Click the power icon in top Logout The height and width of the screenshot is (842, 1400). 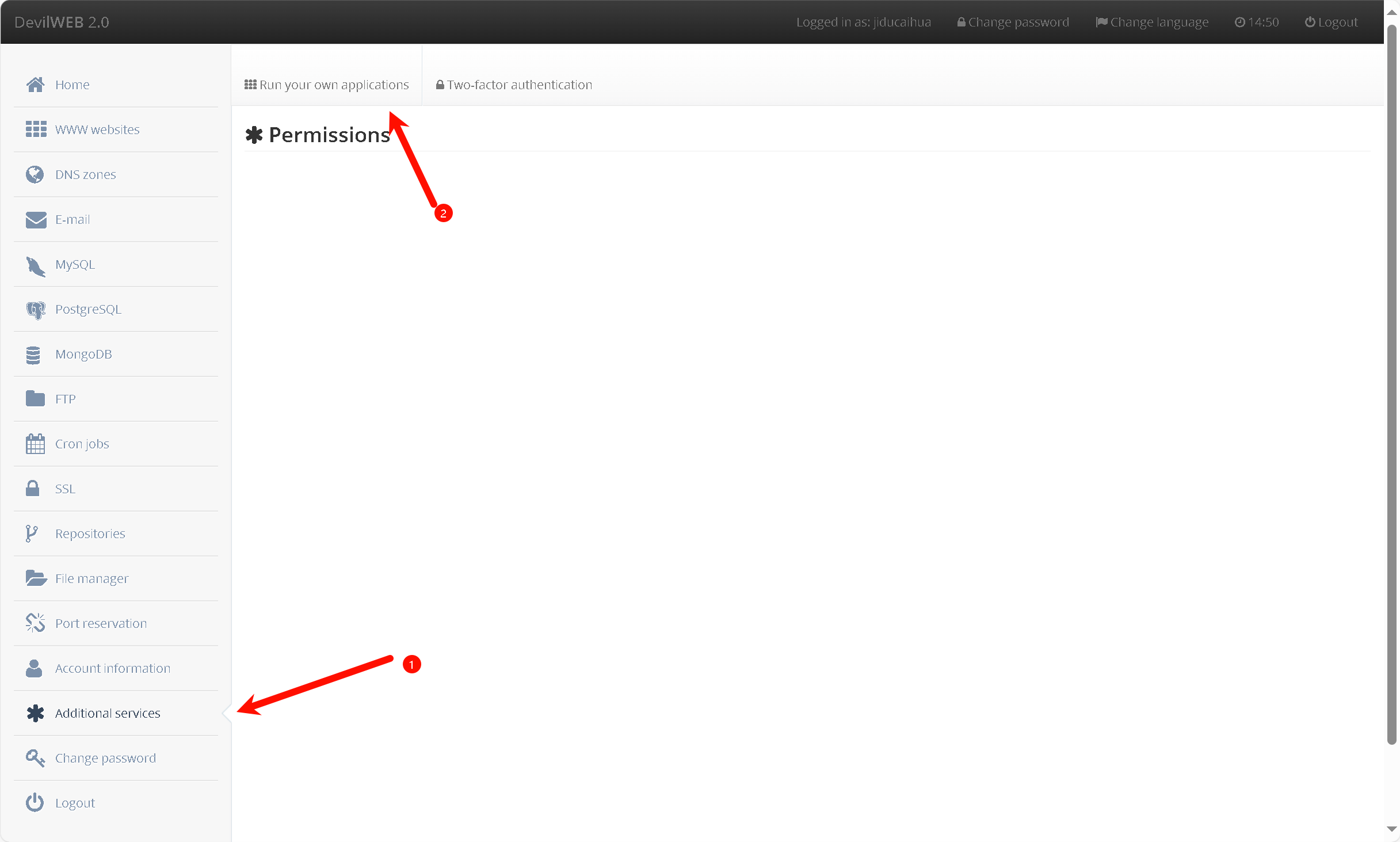click(x=1310, y=22)
